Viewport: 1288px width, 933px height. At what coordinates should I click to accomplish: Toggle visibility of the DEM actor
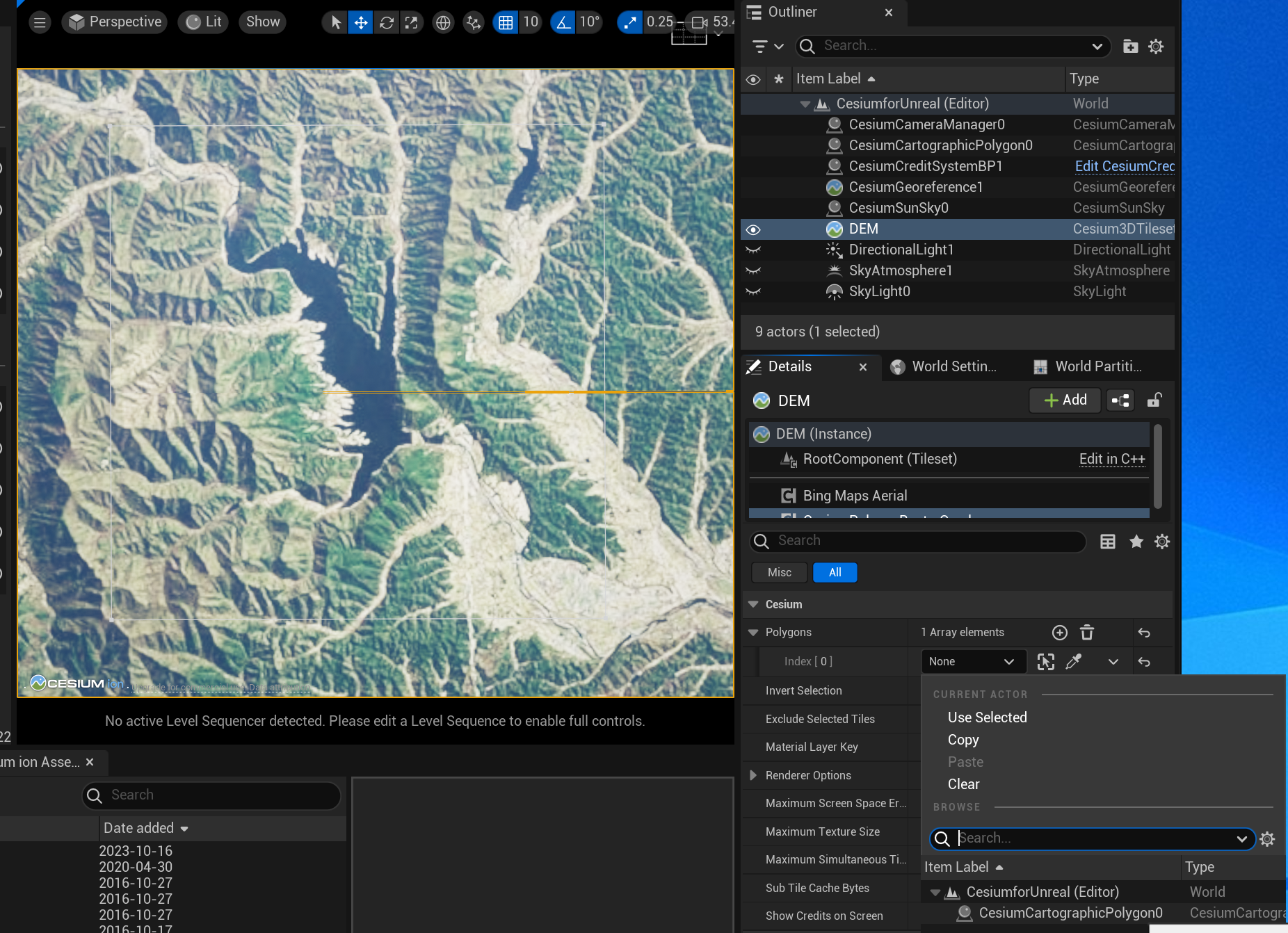pyautogui.click(x=753, y=229)
